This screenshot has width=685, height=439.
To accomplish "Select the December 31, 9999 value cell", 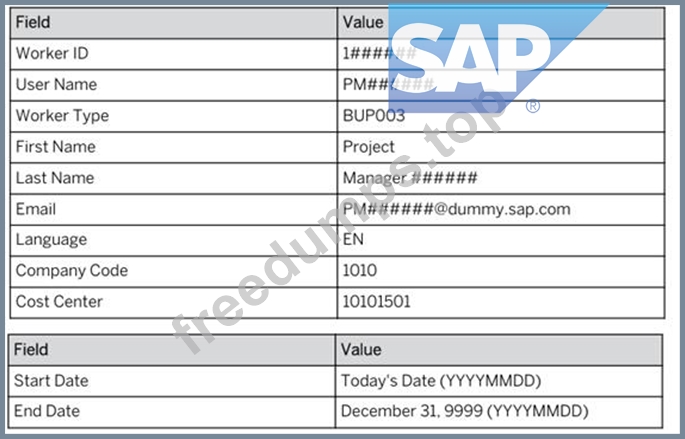I will [499, 412].
